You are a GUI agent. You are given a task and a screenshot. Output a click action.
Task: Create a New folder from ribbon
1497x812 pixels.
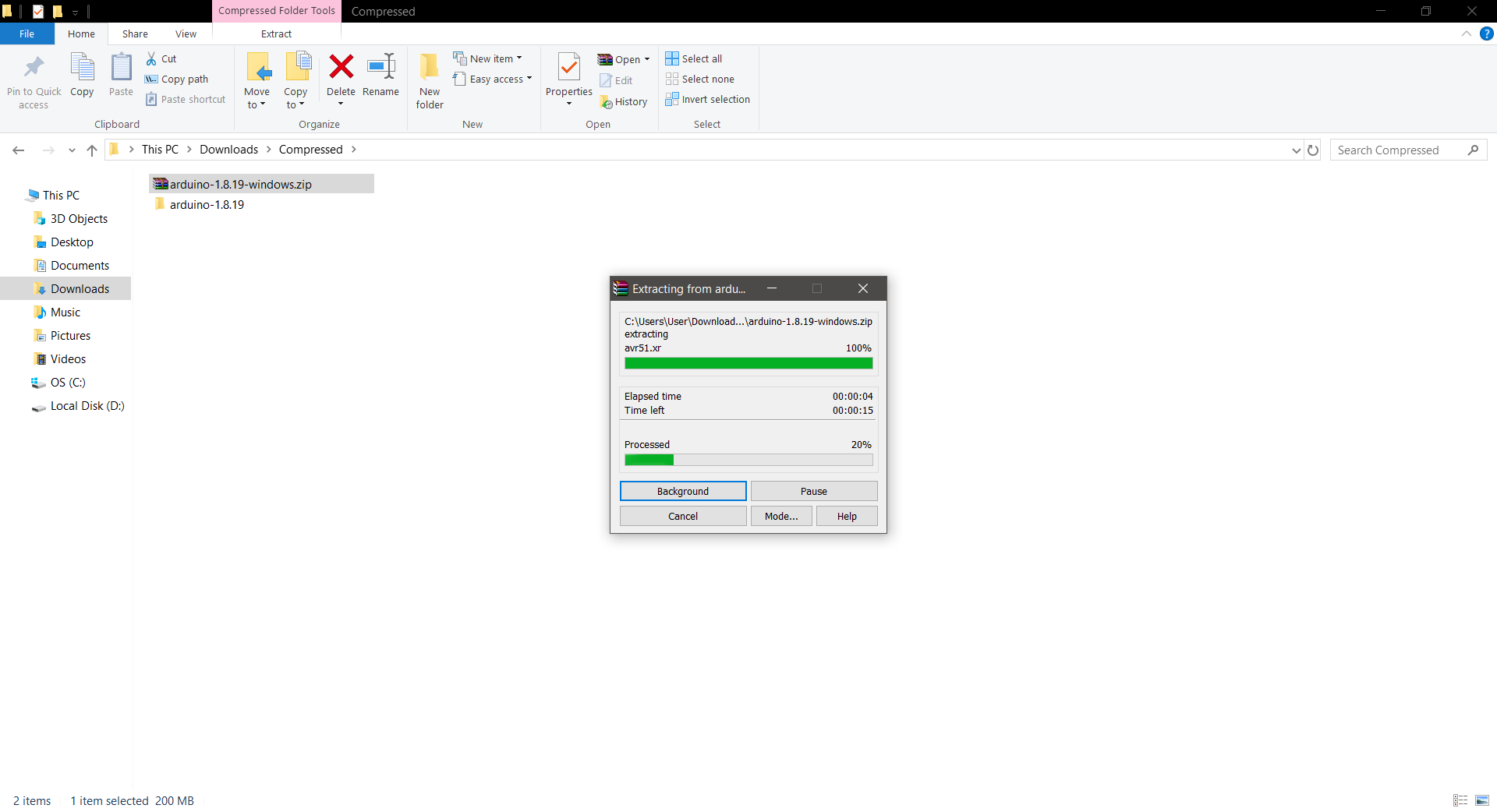tap(430, 81)
